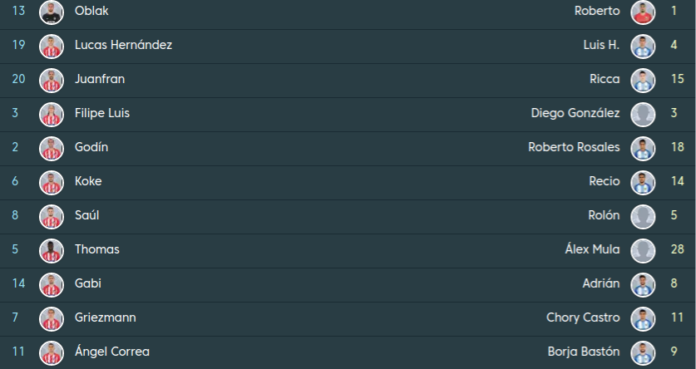Image resolution: width=696 pixels, height=369 pixels.
Task: Open Thomas's player photo
Action: pyautogui.click(x=51, y=250)
